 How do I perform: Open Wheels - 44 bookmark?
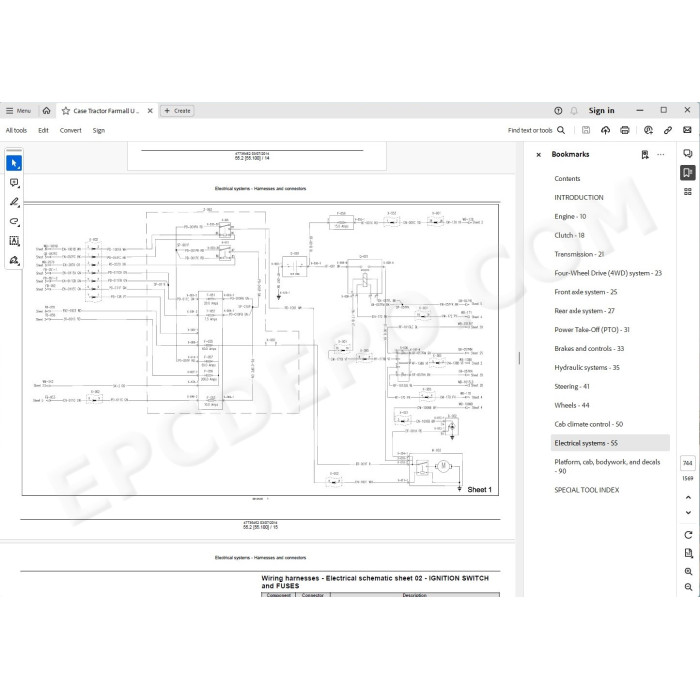click(571, 405)
